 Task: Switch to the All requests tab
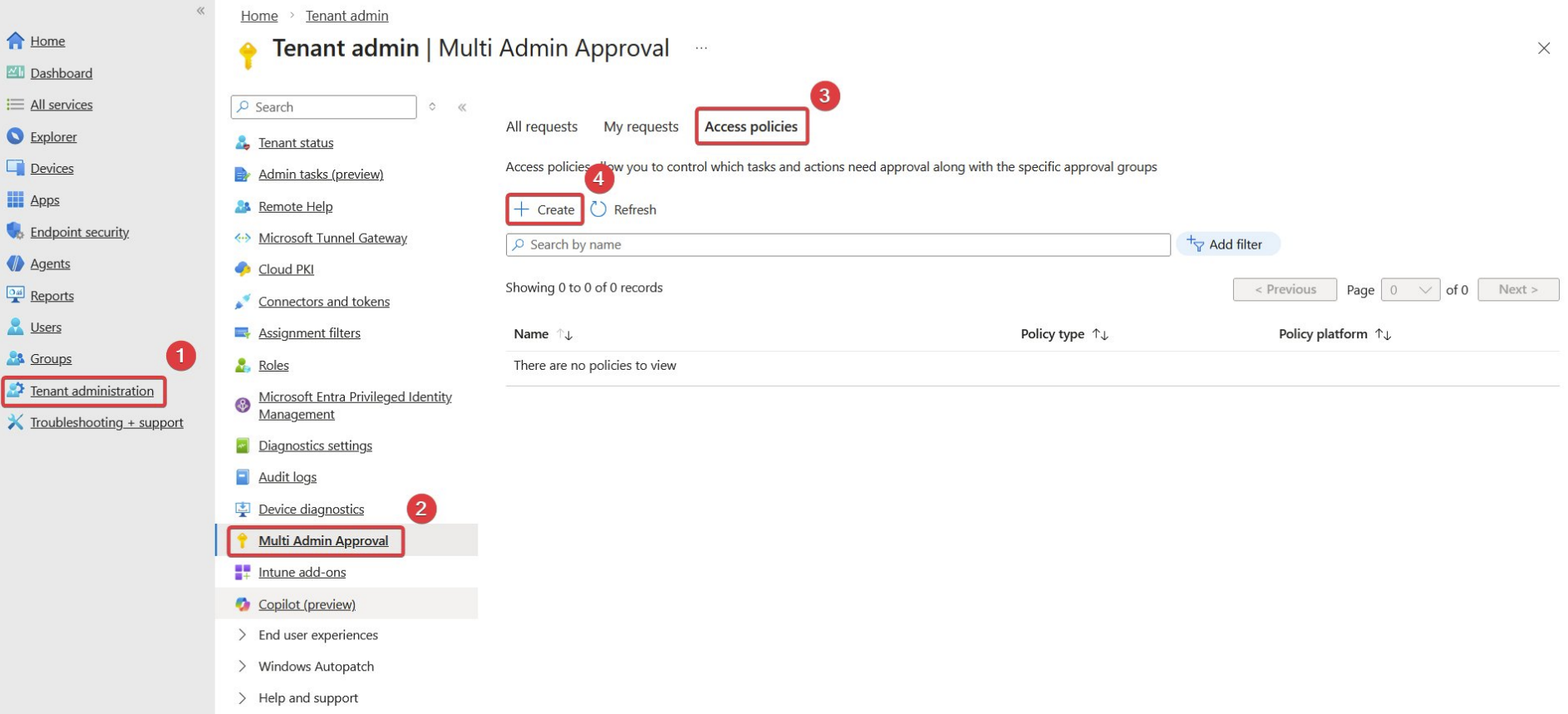[x=542, y=126]
